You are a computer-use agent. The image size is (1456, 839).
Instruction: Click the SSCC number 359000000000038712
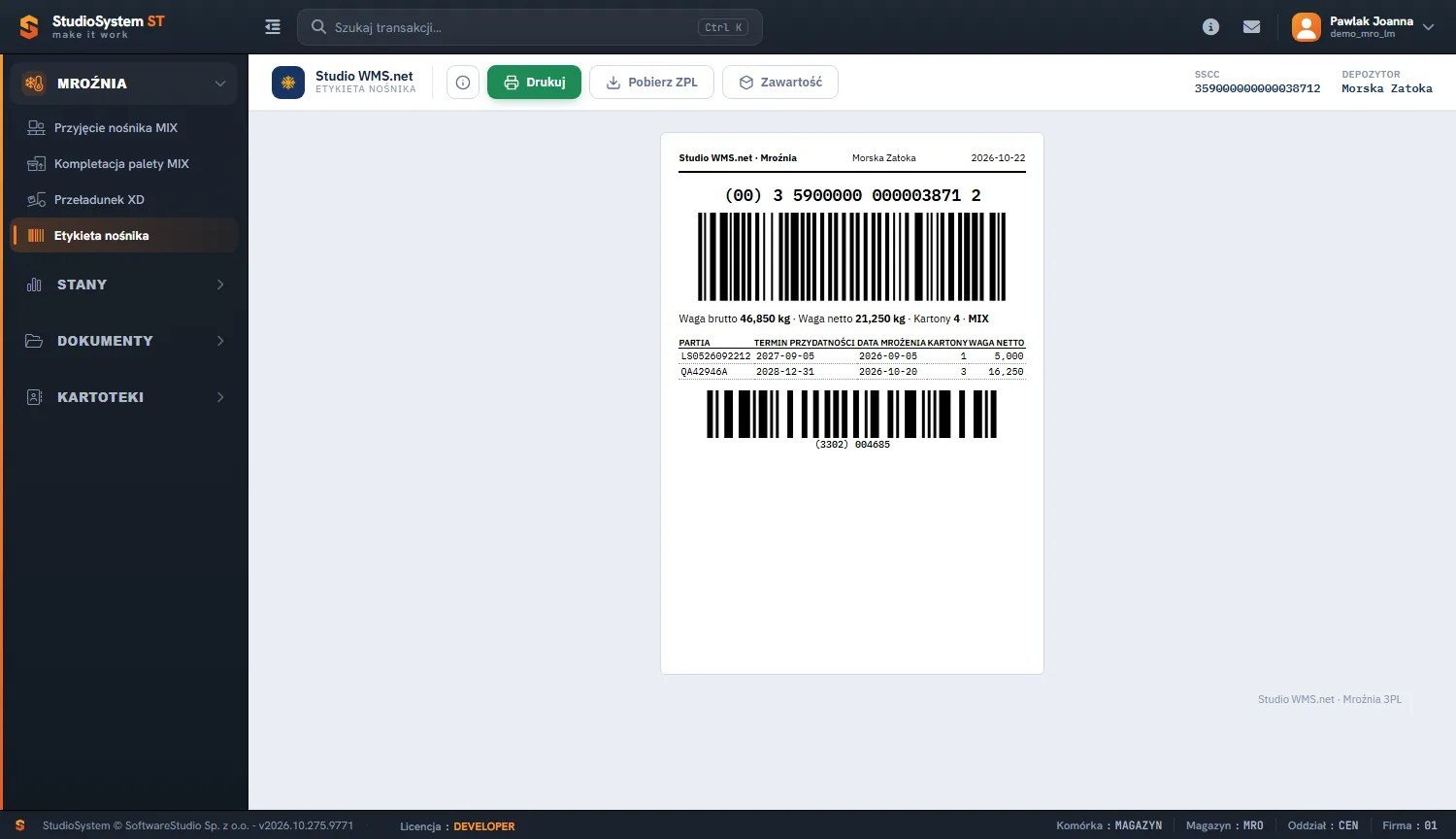(1257, 88)
